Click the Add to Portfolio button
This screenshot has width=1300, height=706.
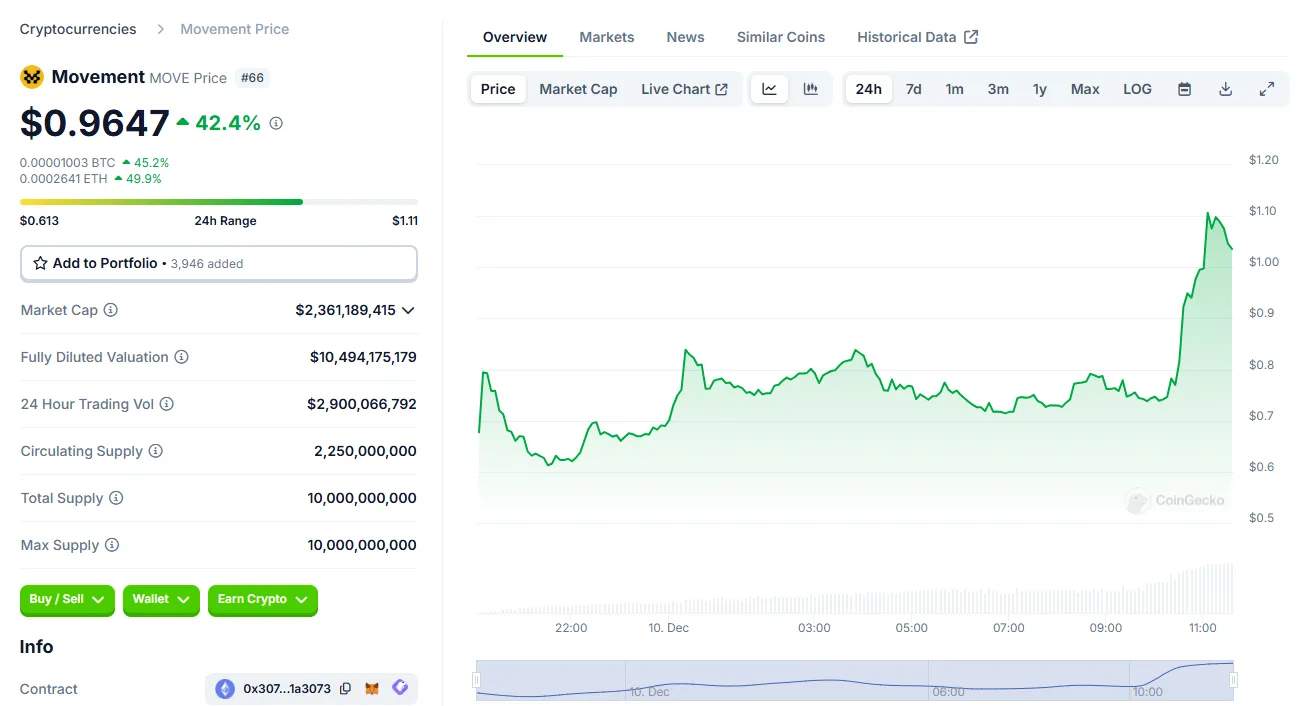219,263
